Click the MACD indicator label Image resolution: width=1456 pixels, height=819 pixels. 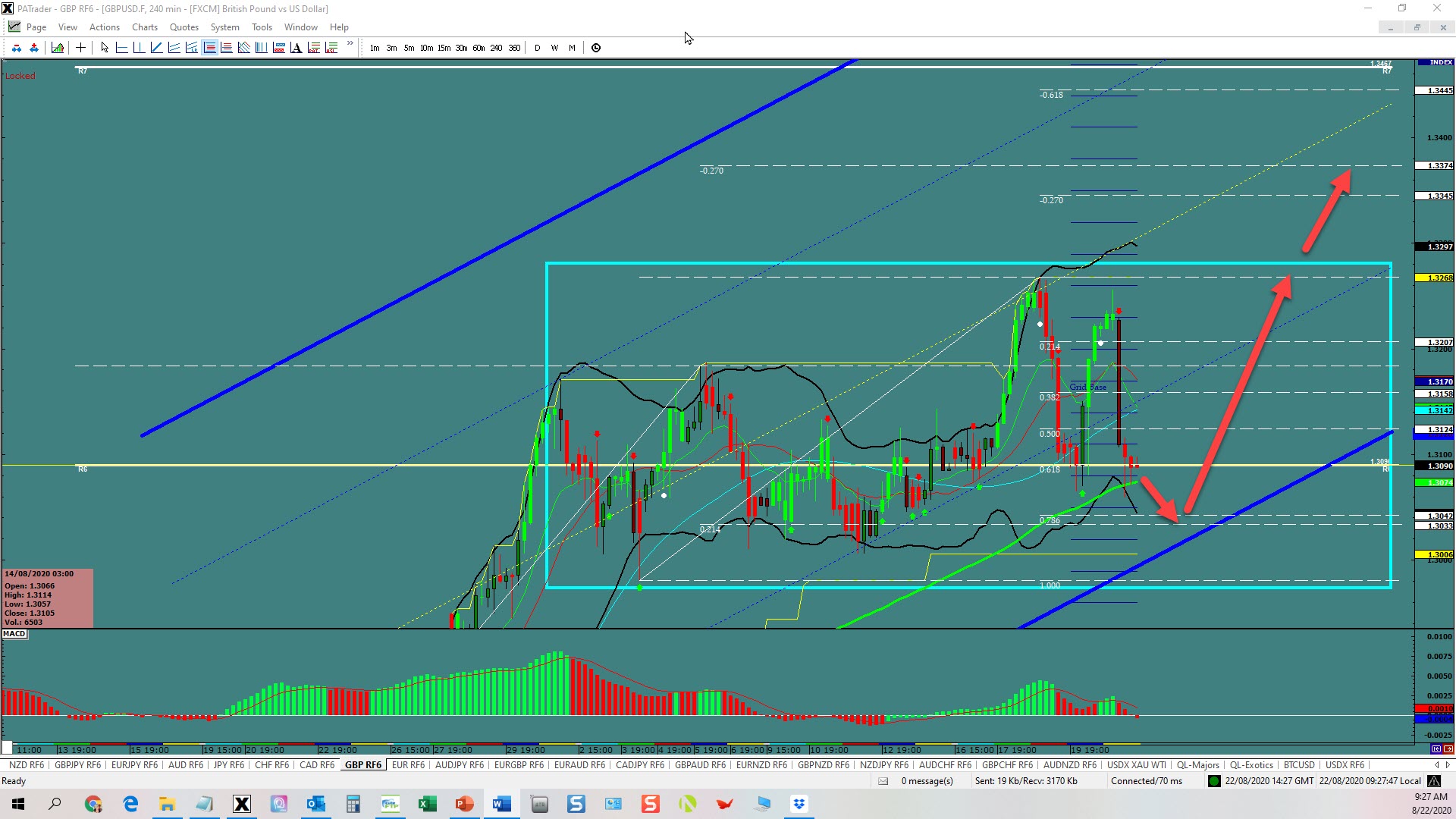click(x=14, y=634)
